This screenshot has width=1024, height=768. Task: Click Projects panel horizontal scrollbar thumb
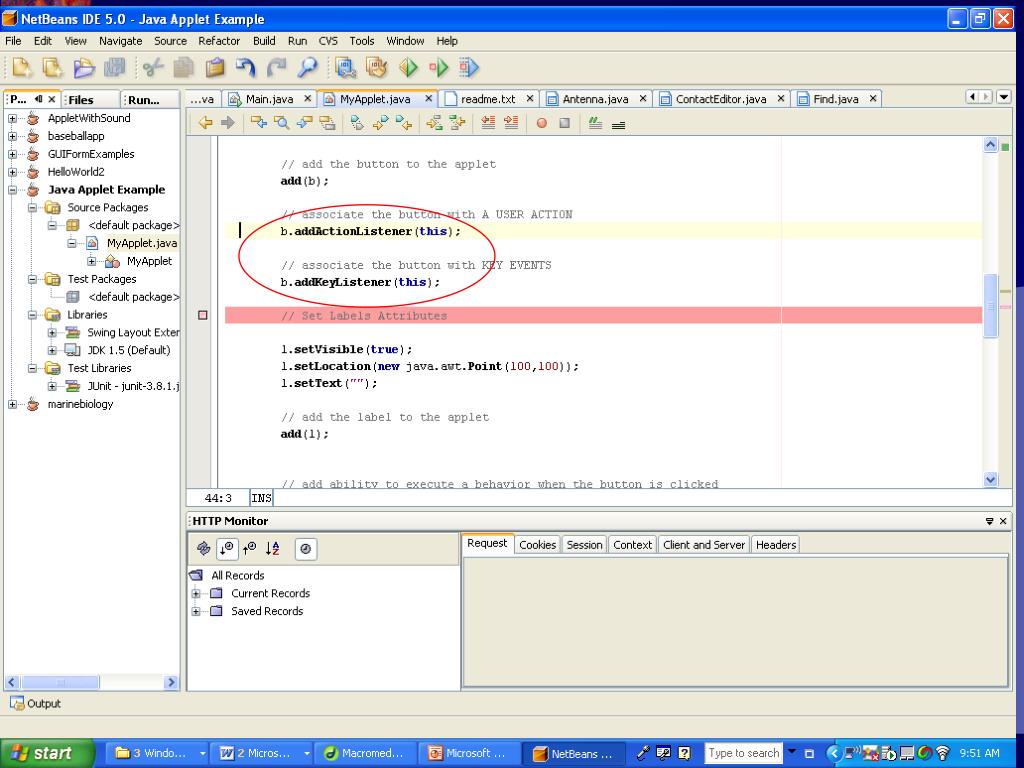coord(60,682)
